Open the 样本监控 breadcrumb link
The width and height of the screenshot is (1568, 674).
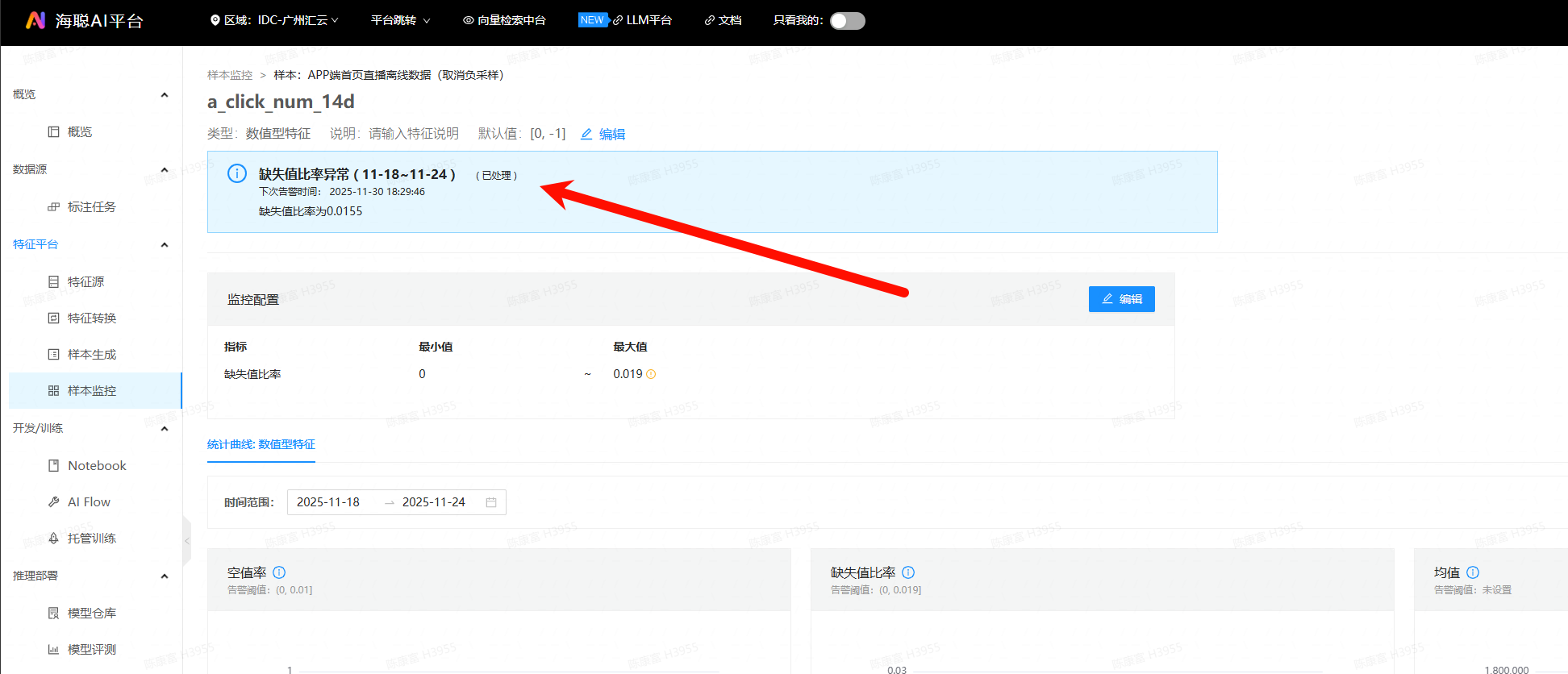tap(230, 75)
